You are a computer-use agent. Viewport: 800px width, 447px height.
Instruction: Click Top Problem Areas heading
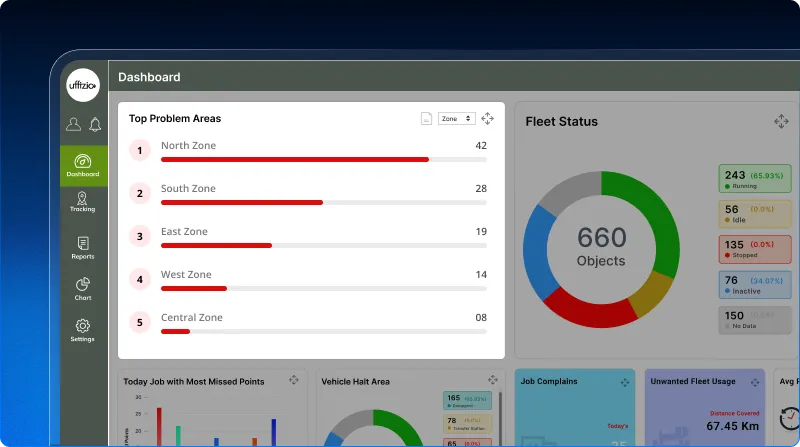tap(175, 118)
